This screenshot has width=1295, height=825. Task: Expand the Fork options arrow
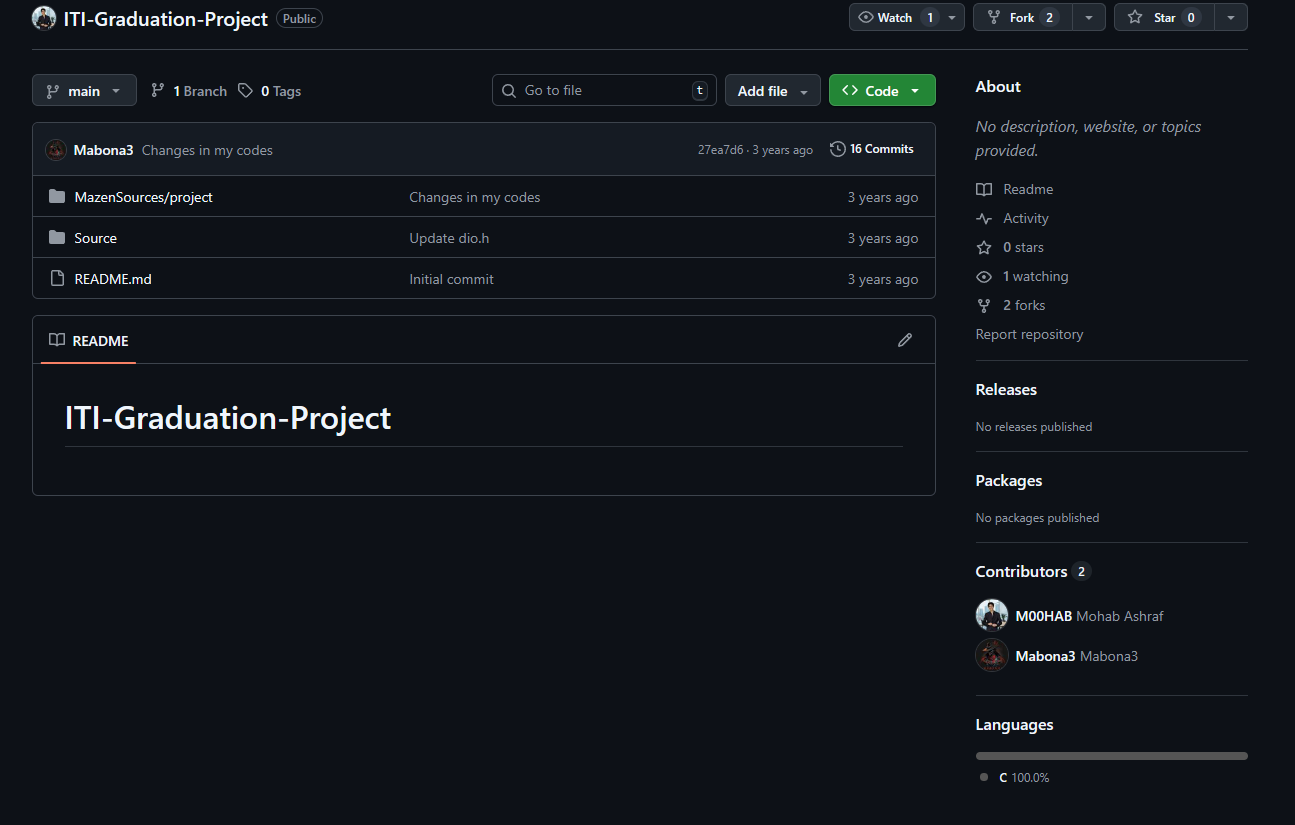click(1088, 18)
